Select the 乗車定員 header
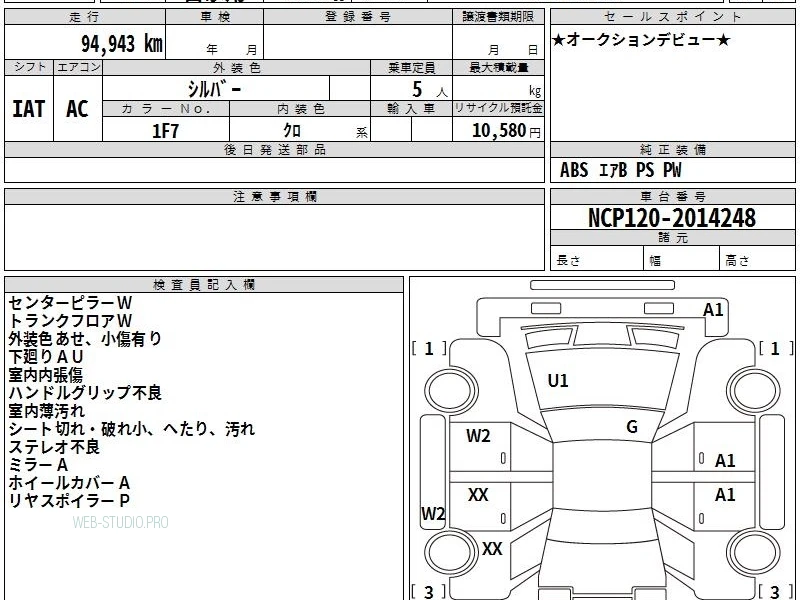Screen dimensions: 800x600 click(411, 68)
